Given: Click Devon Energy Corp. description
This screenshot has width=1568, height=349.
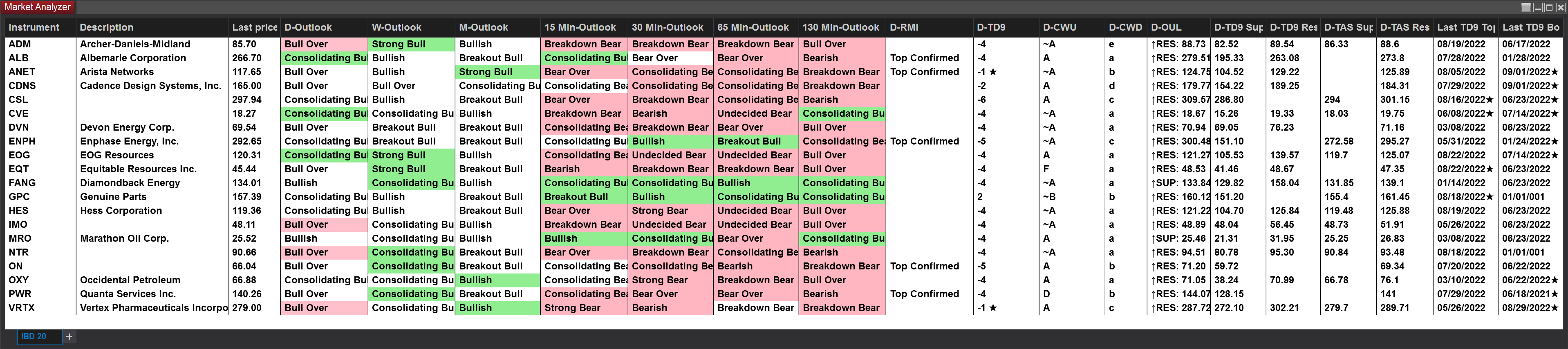Looking at the screenshot, I should 152,127.
